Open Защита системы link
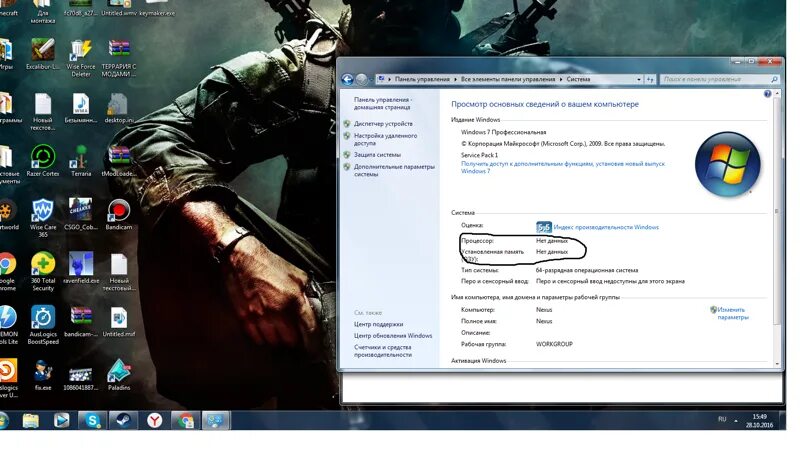Image resolution: width=800 pixels, height=450 pixels. (x=377, y=155)
